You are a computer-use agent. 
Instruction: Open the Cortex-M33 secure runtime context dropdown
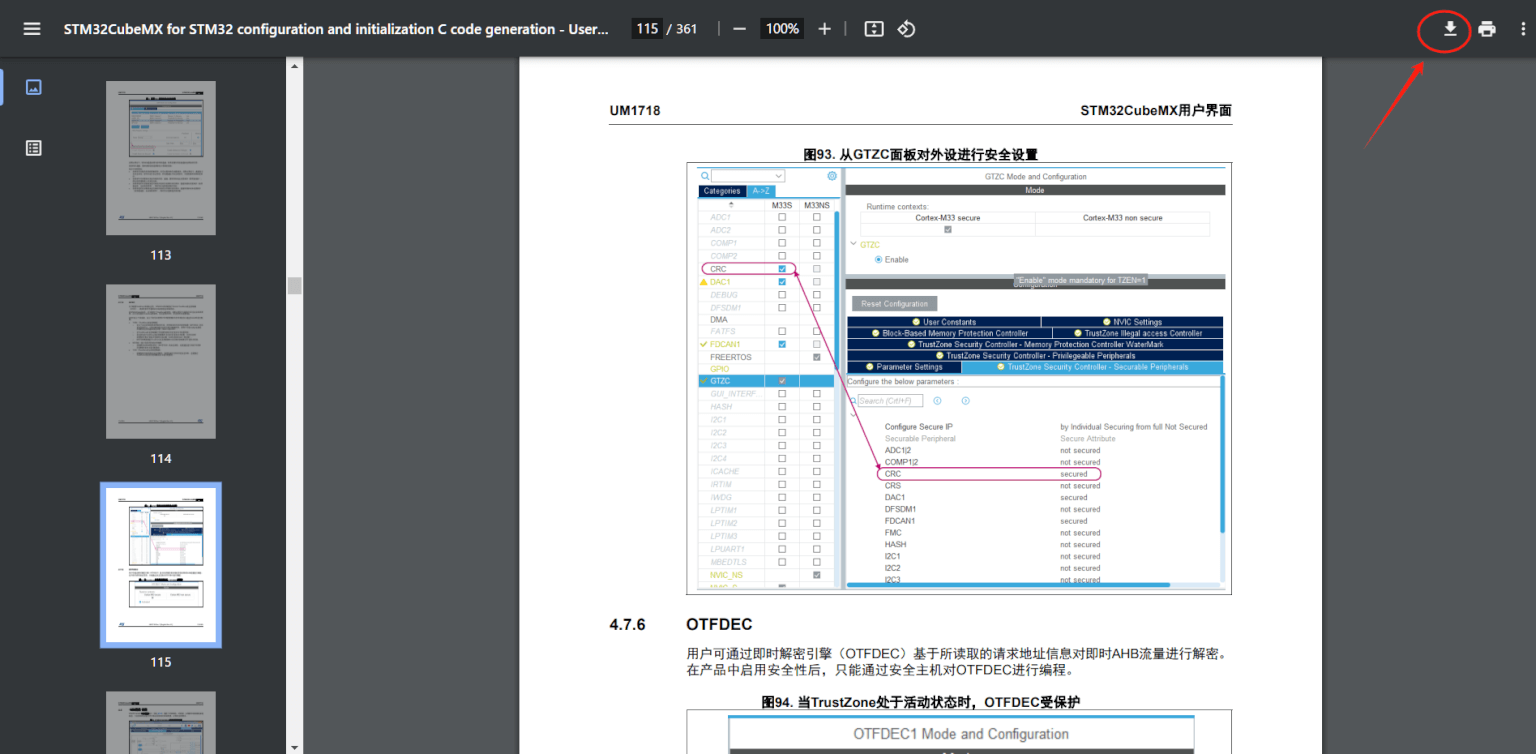(x=948, y=218)
